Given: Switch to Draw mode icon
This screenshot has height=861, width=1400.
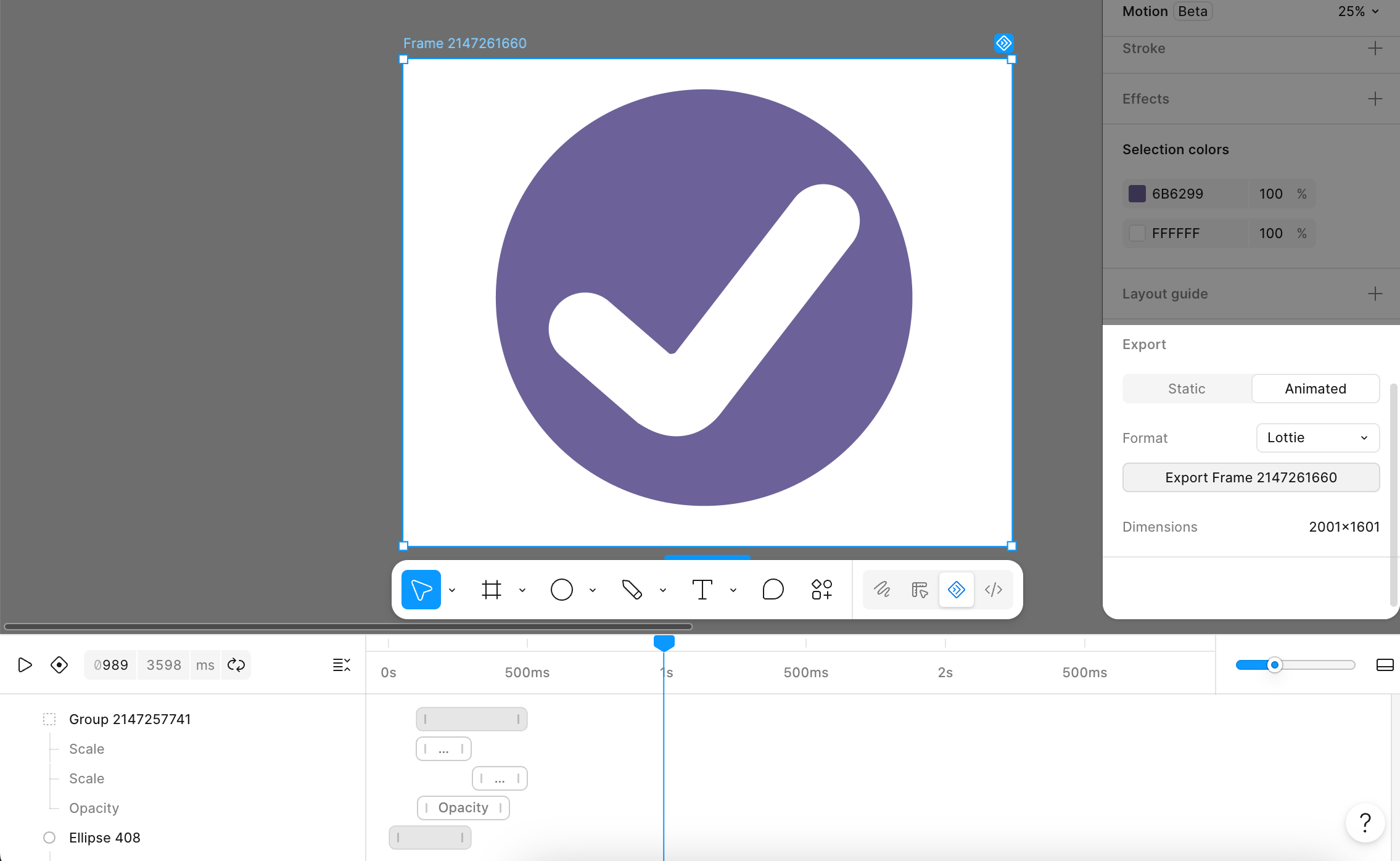Looking at the screenshot, I should coord(883,590).
